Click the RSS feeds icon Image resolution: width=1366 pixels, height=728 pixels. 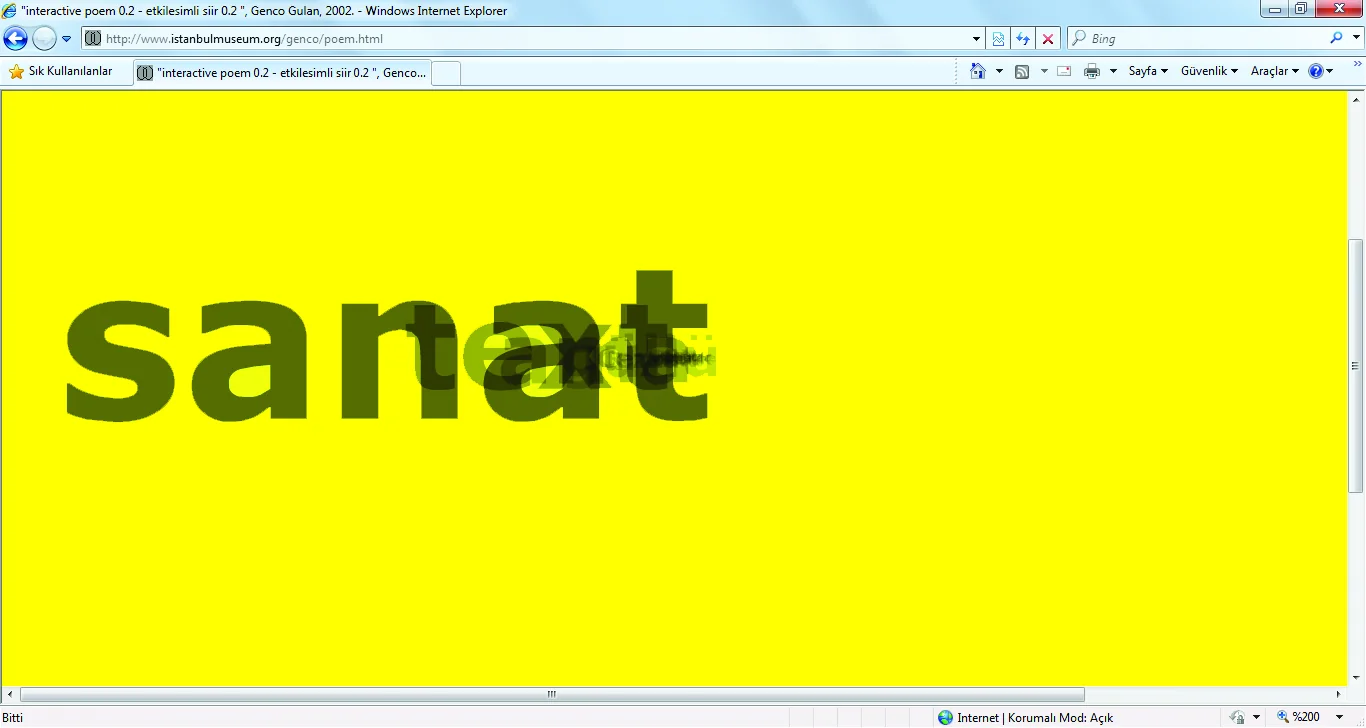(x=1022, y=72)
